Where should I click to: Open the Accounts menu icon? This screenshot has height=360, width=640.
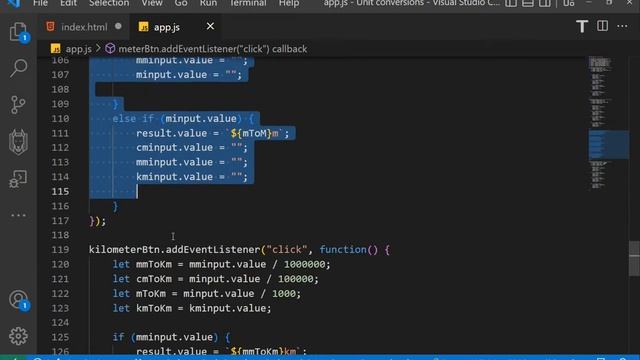coord(19,300)
